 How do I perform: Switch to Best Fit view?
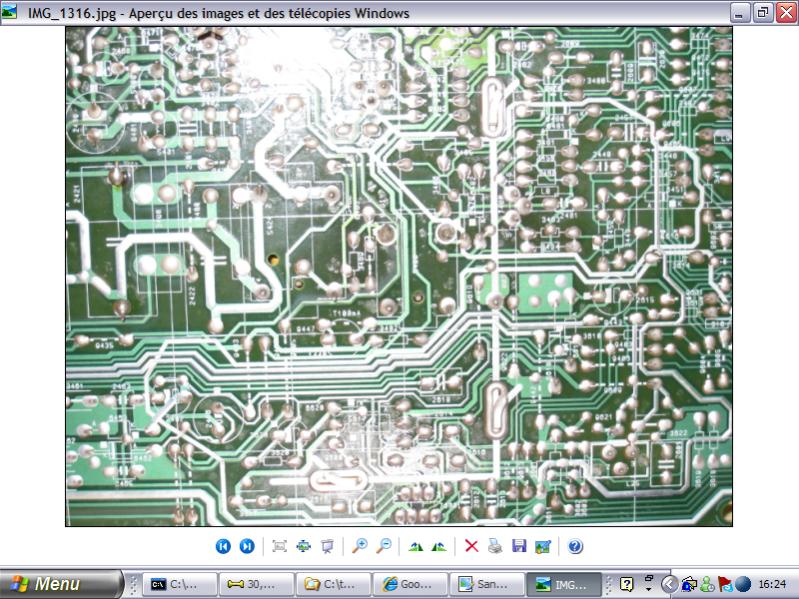[279, 546]
